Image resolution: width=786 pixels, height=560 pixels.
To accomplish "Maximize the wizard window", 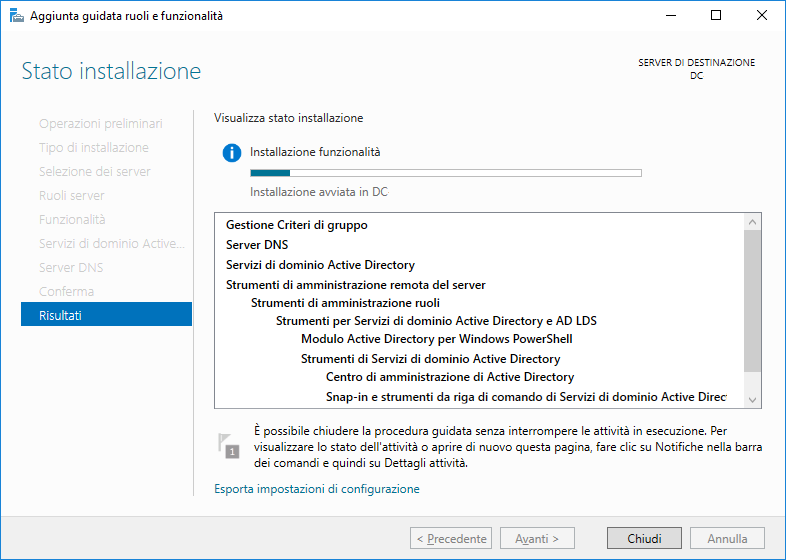I will pyautogui.click(x=716, y=16).
